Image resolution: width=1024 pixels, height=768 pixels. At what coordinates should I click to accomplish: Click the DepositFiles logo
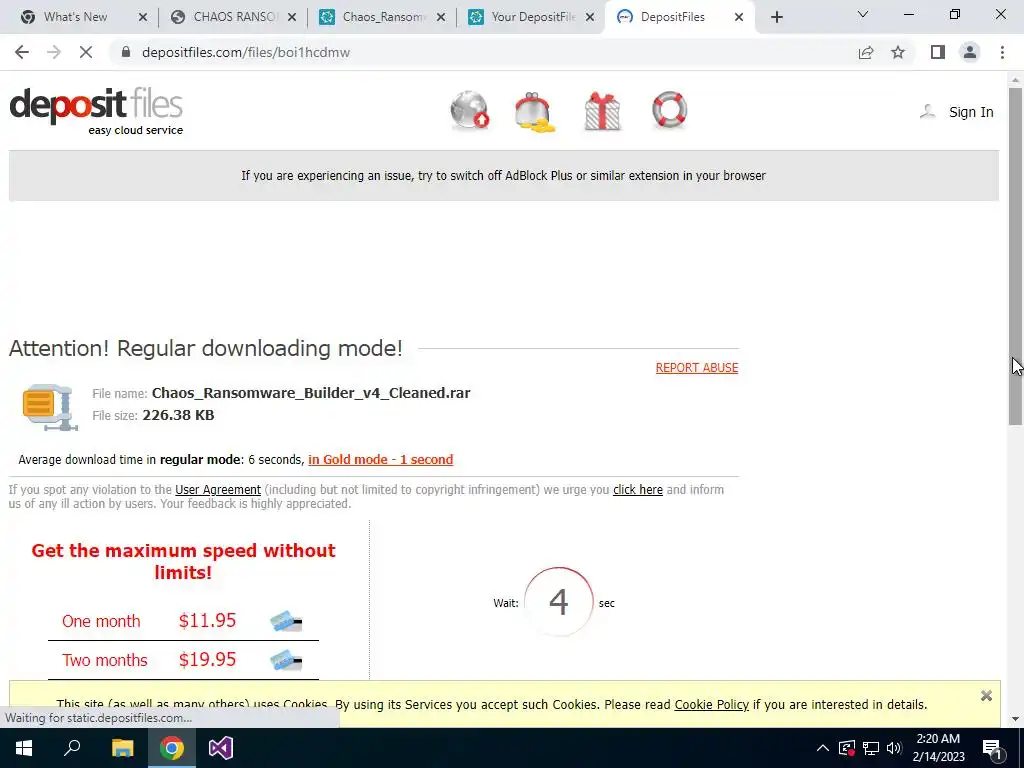[x=96, y=112]
